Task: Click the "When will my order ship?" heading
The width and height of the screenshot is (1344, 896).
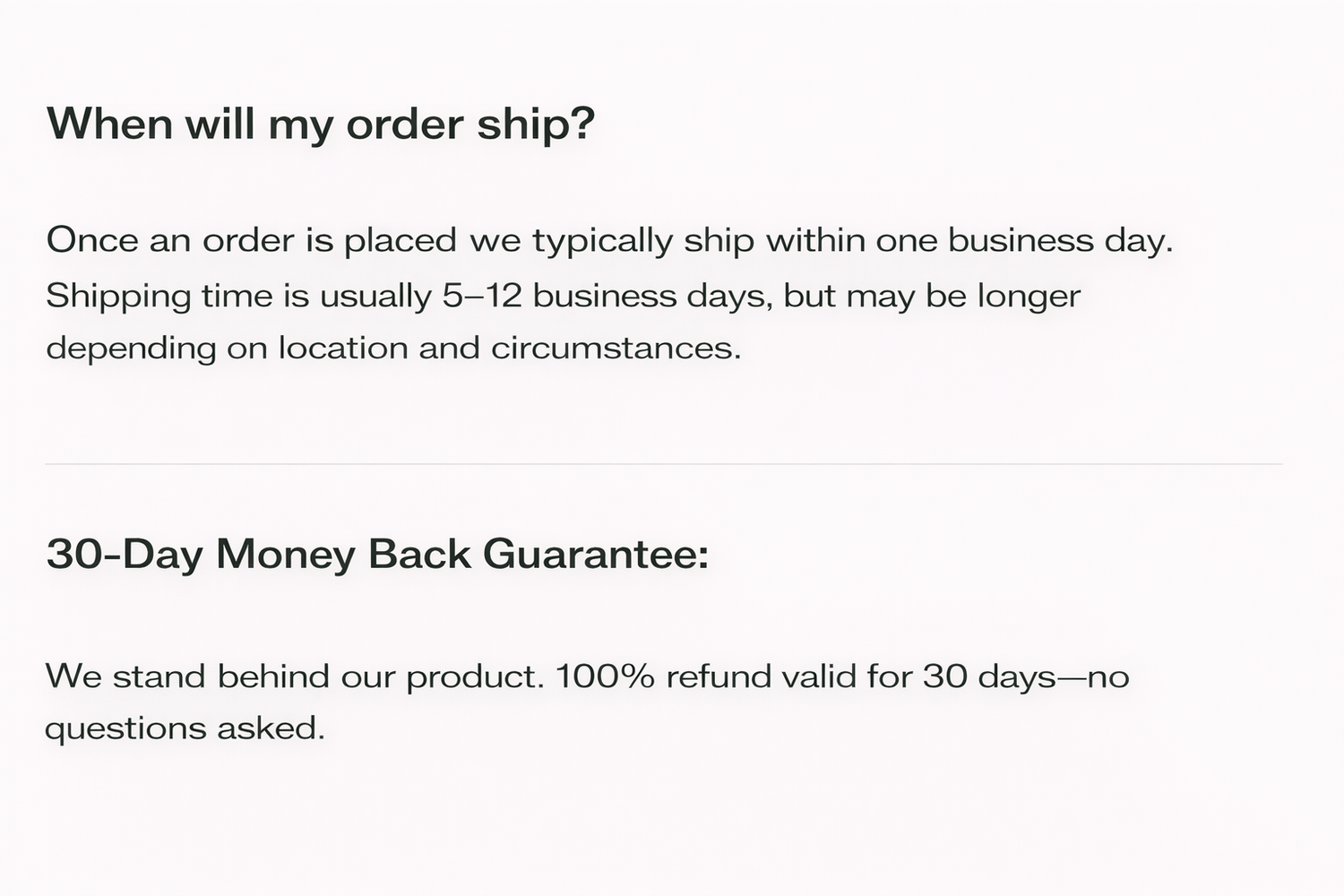Action: point(320,124)
